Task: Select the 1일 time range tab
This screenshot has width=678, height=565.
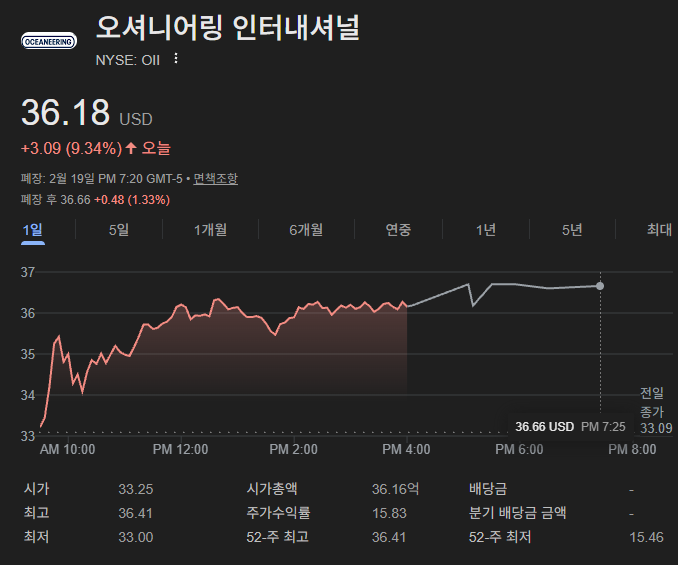Action: click(33, 230)
